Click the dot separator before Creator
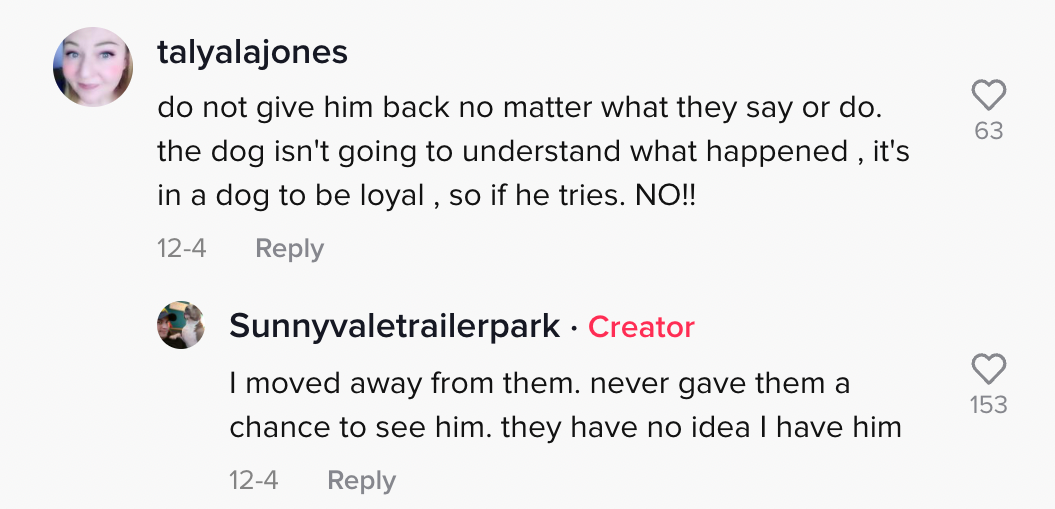This screenshot has height=509, width=1055. tap(574, 326)
